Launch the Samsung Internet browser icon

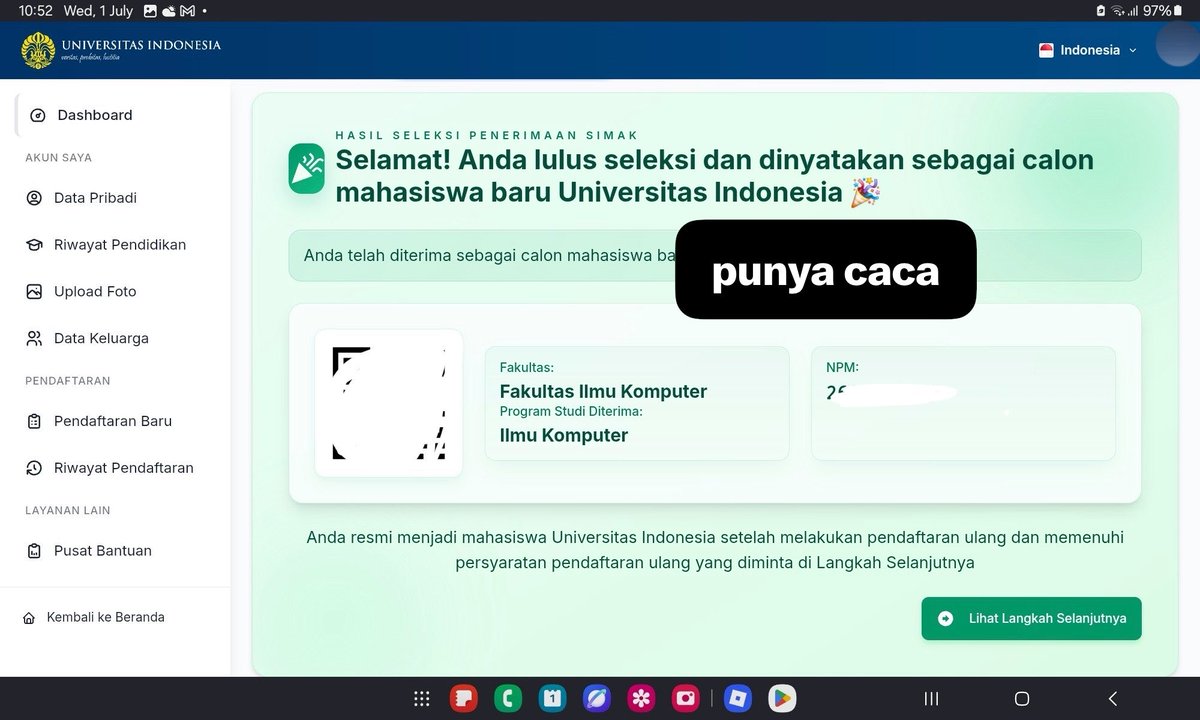click(596, 699)
